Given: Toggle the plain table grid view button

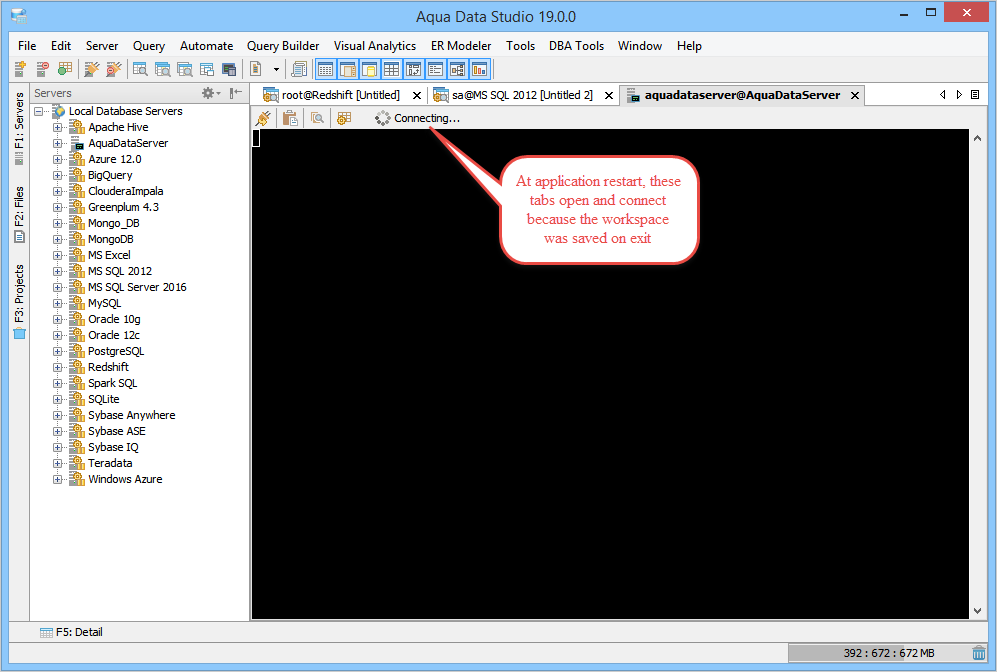Looking at the screenshot, I should (392, 69).
